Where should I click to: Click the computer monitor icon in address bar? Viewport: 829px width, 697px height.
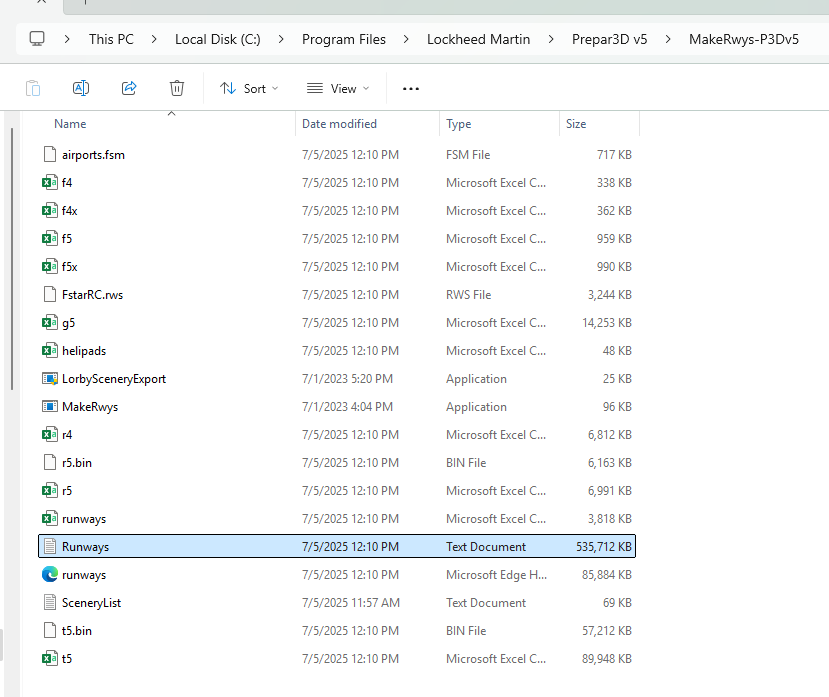tap(37, 39)
